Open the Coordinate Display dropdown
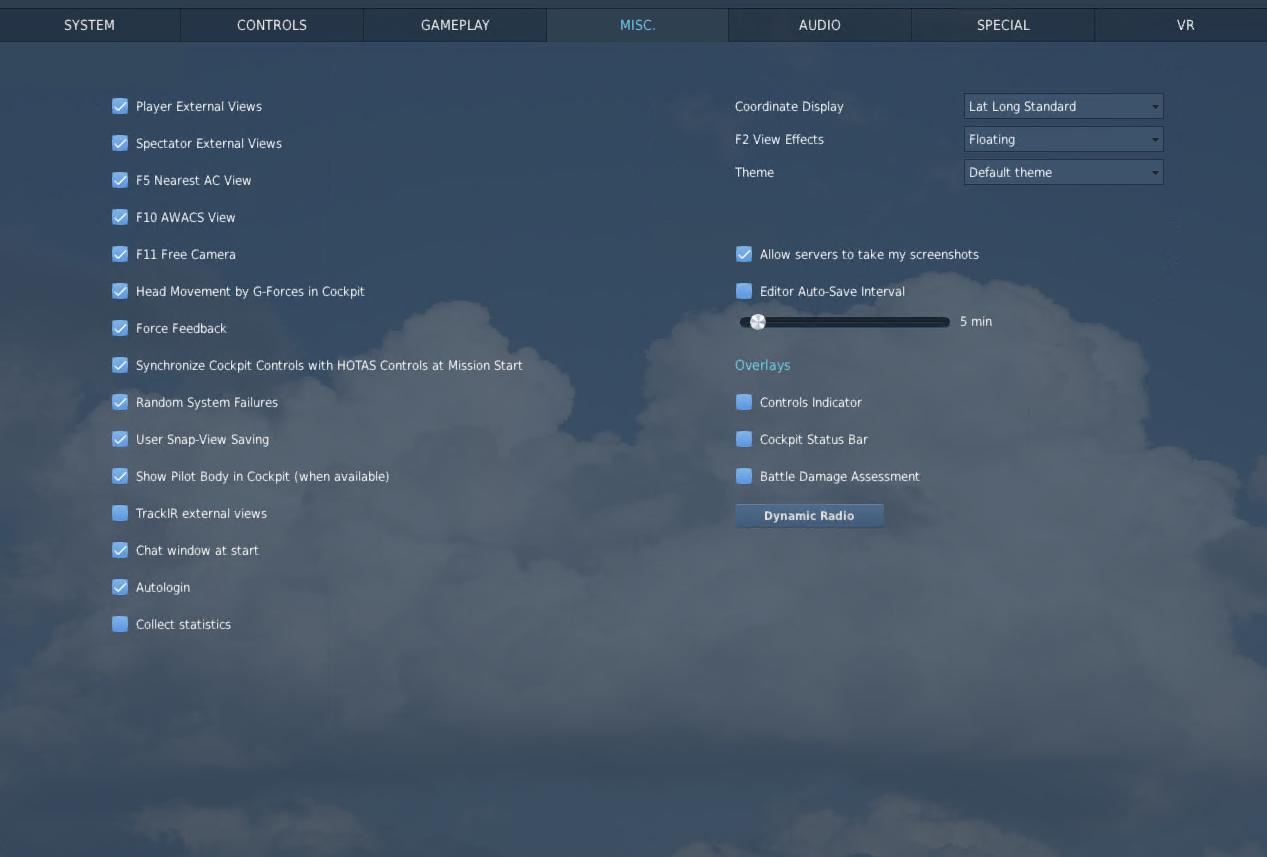Viewport: 1267px width, 857px height. click(x=1063, y=106)
